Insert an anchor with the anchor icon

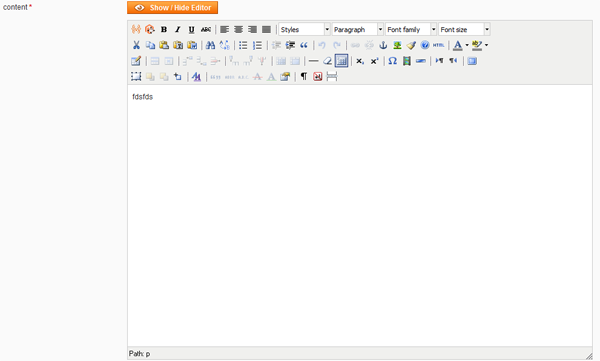point(383,45)
